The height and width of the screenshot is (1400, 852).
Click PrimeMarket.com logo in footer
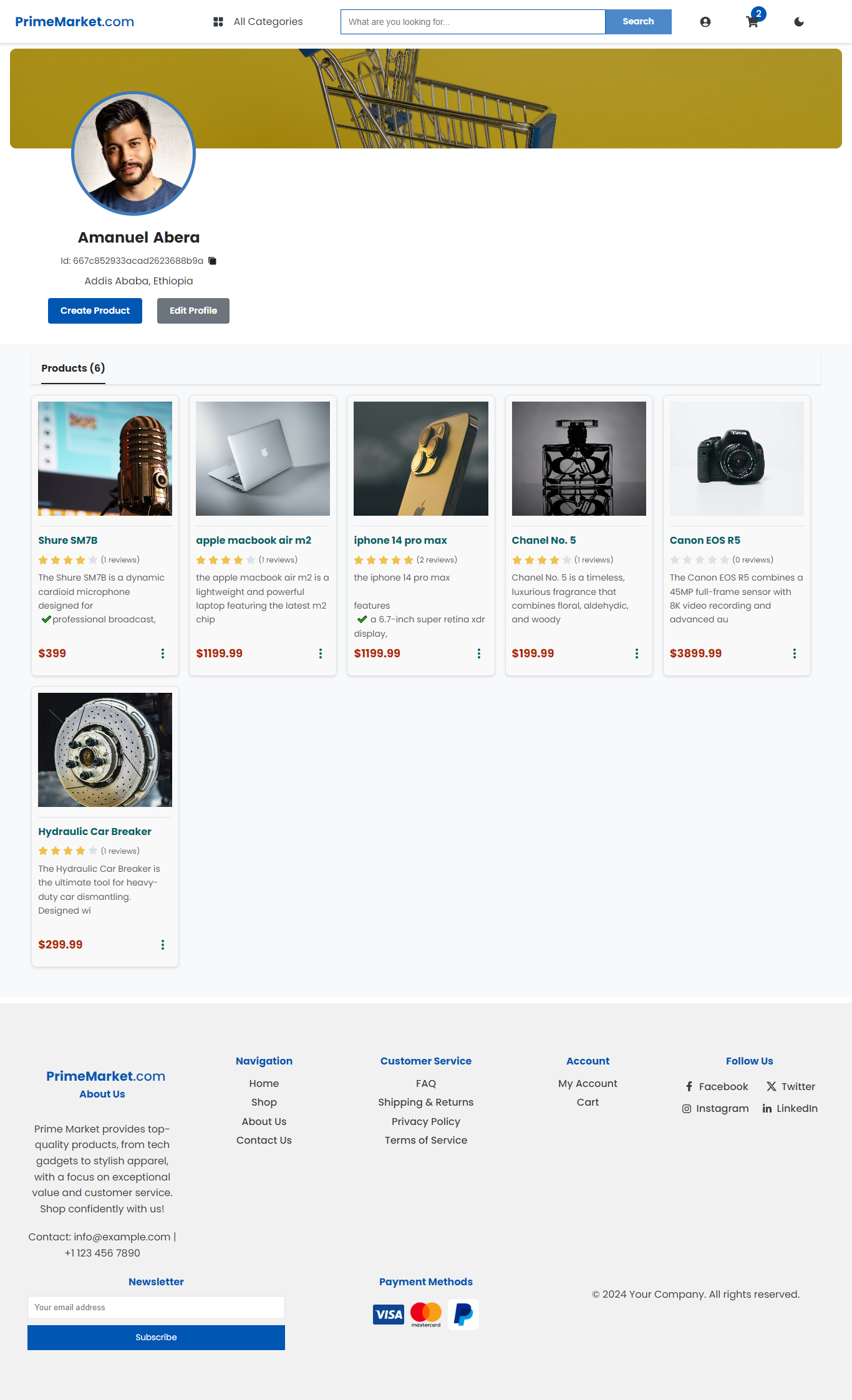[x=105, y=1076]
